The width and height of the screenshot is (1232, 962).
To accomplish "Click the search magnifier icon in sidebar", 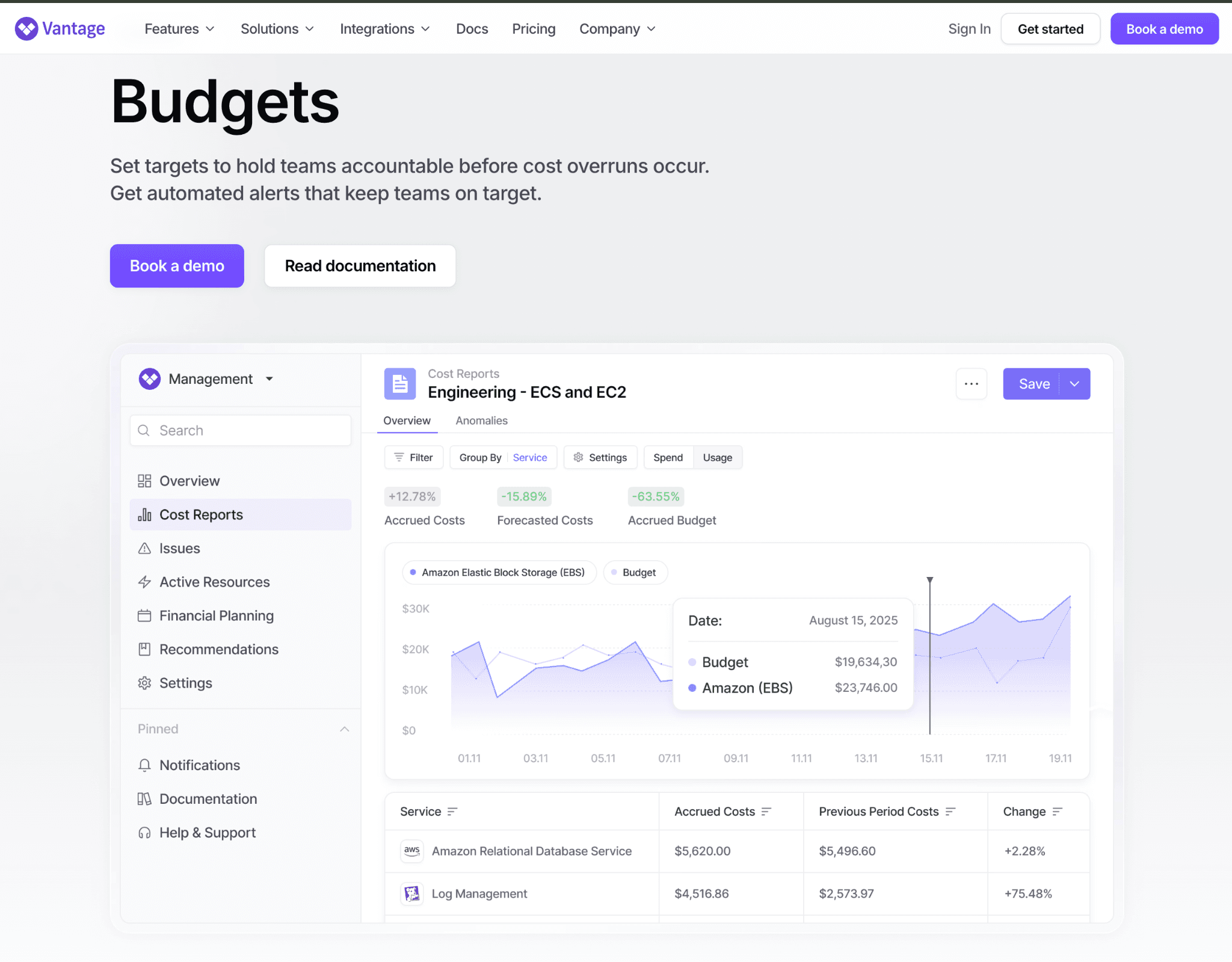I will pos(144,430).
